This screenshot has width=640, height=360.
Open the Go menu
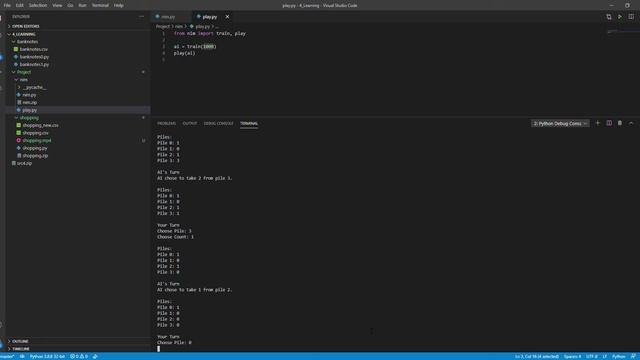pos(70,5)
